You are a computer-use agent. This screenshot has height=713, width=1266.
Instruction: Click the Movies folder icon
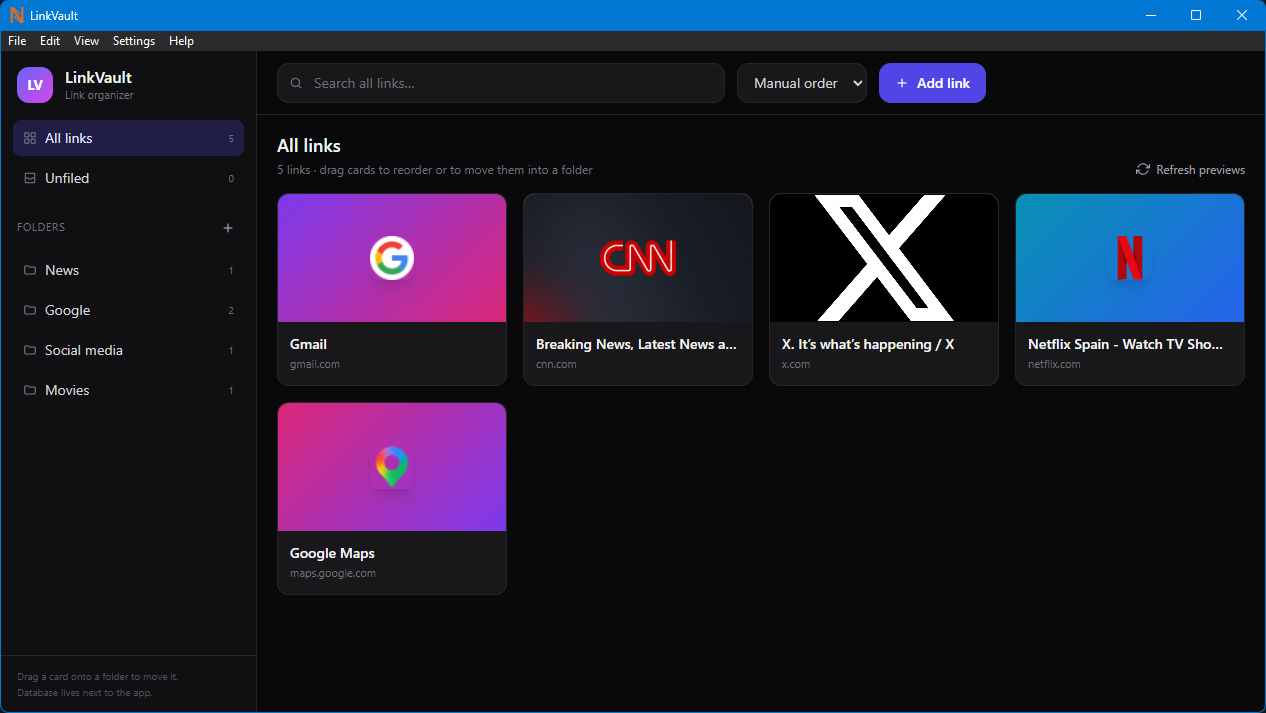coord(30,390)
